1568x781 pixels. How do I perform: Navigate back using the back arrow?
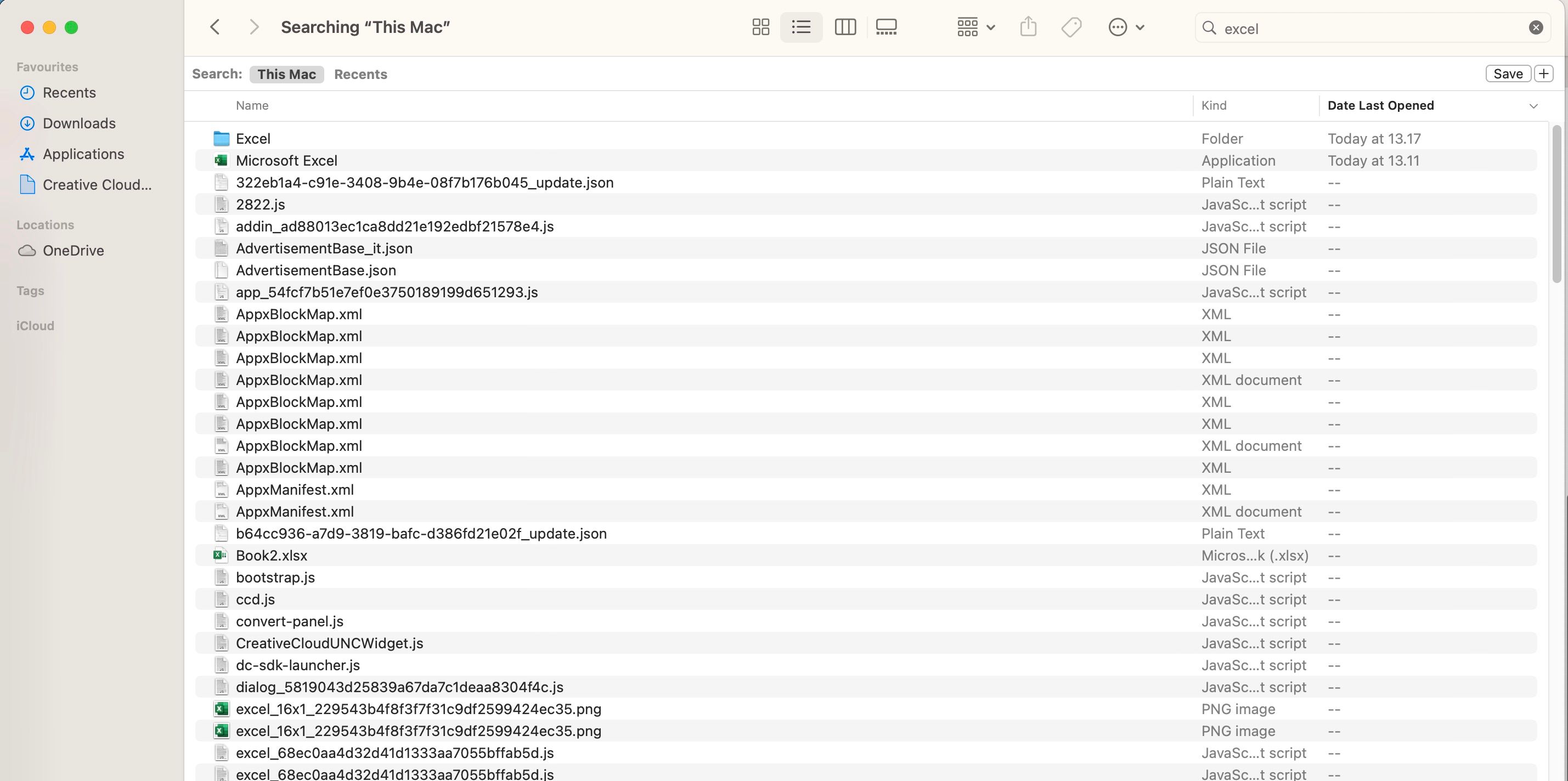[215, 27]
